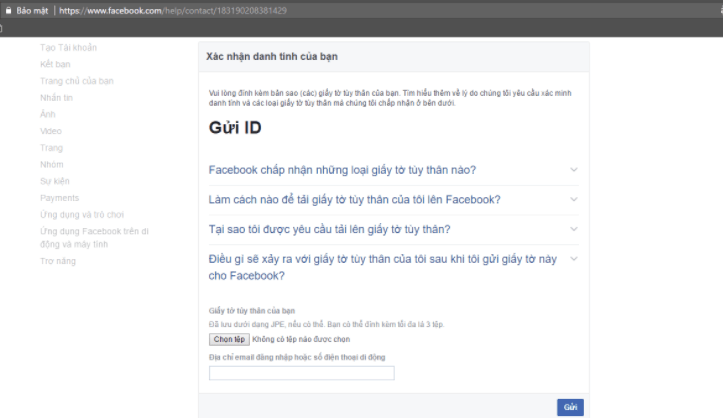Screen dimensions: 723x418
Task: Click 'Không có tệp nào được chọn' text
Action: click(x=301, y=339)
